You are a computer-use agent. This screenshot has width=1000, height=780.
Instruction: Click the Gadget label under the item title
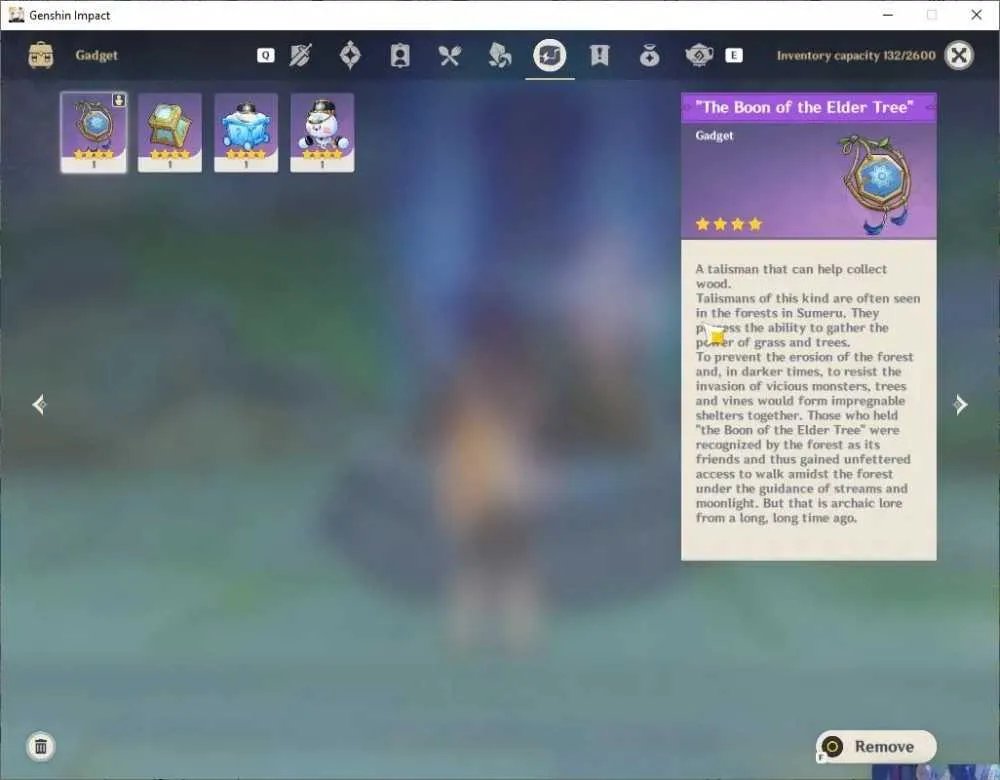click(714, 135)
